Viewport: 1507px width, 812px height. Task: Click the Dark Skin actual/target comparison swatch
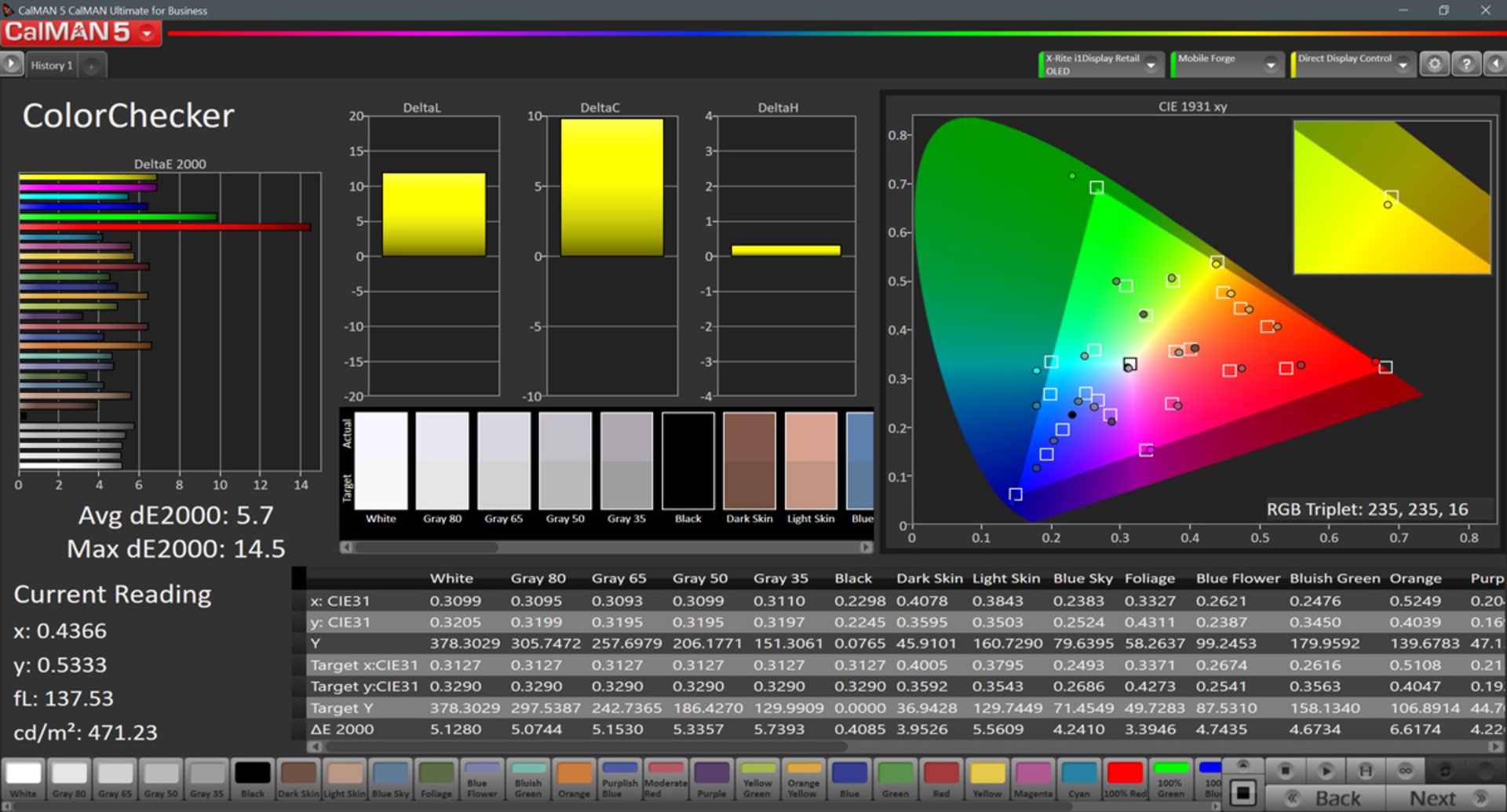pos(749,461)
